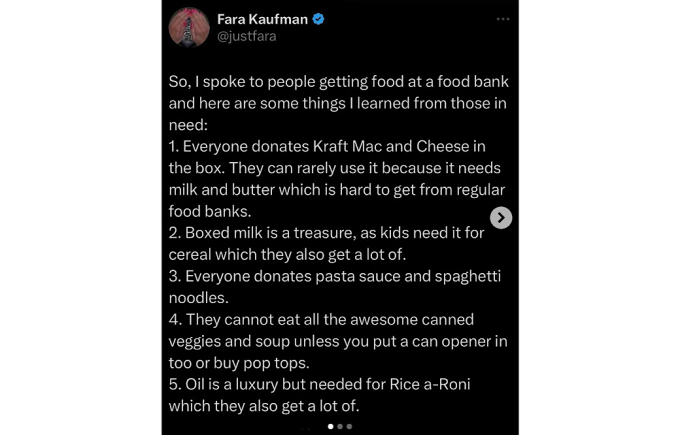
Task: Select the first carousel indicator dot
Action: click(331, 427)
